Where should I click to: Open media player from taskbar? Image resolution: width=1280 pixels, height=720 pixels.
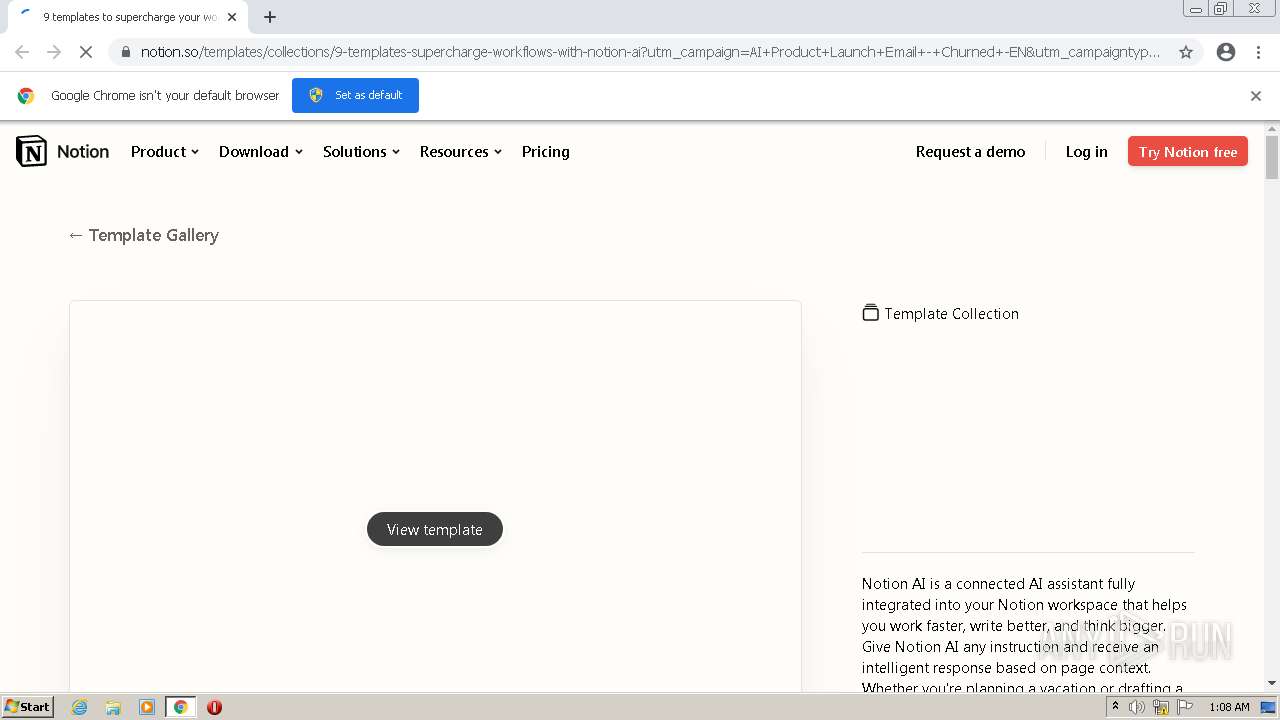tap(147, 707)
